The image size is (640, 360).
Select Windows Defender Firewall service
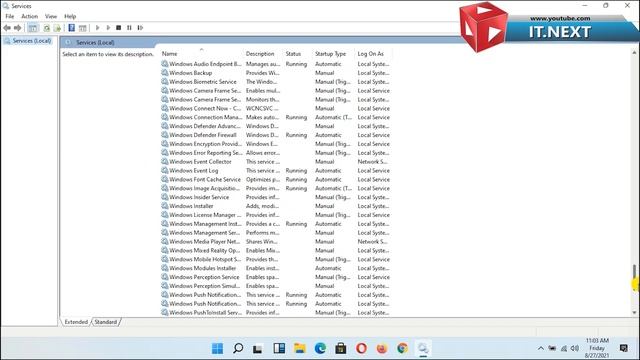276,135
